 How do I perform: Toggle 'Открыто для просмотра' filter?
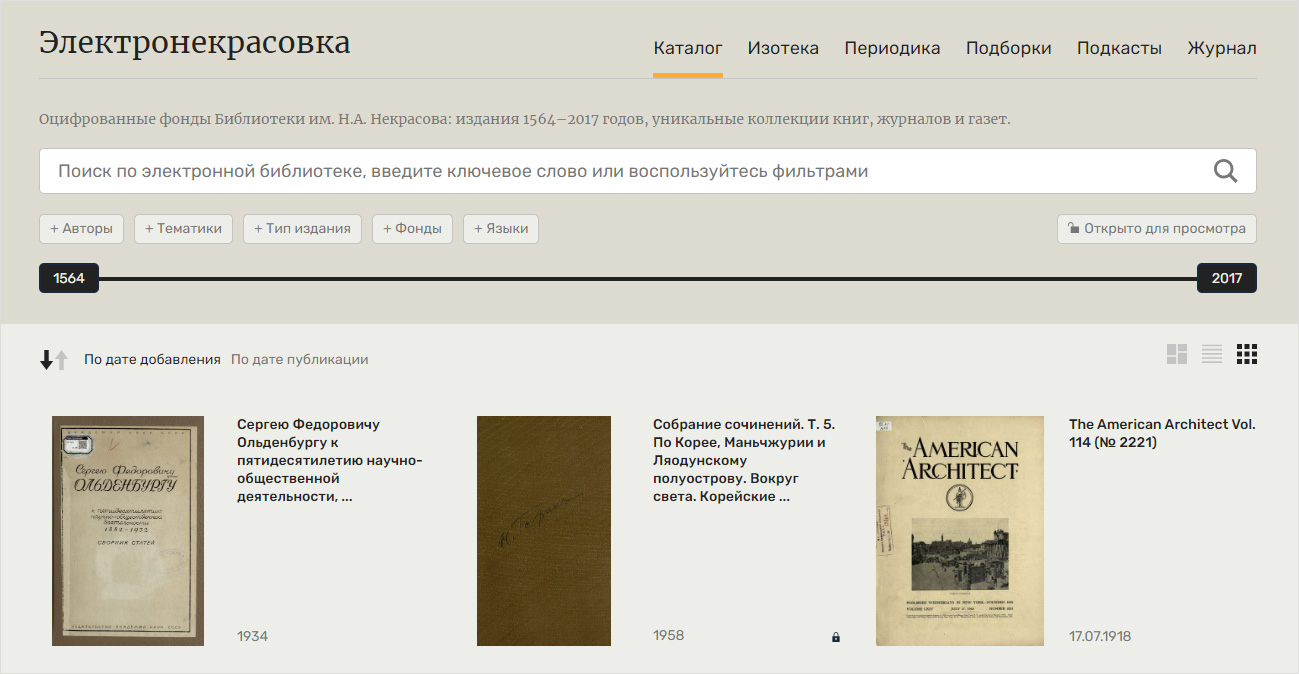[1157, 229]
